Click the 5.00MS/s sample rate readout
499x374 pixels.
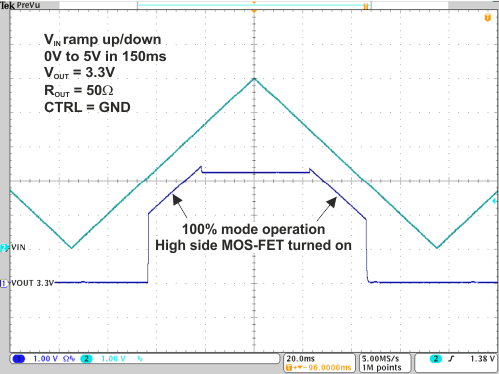coord(380,359)
